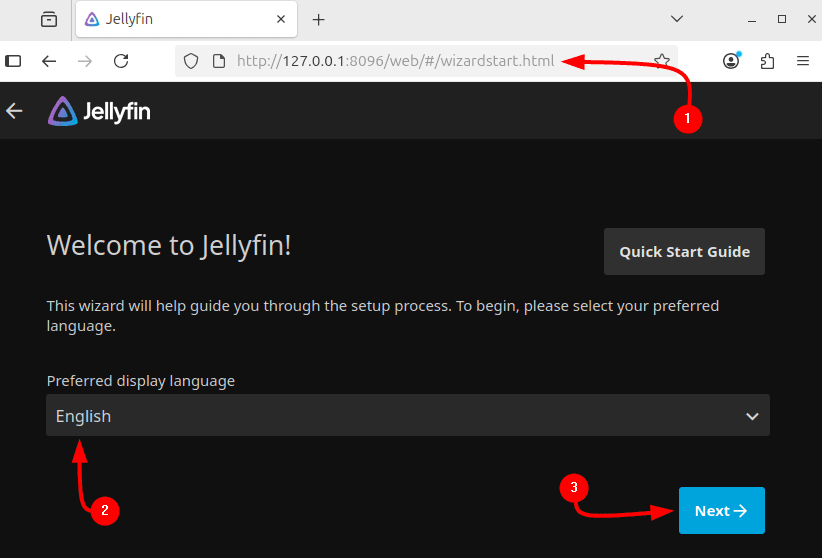Open the Firefox account menu

[731, 61]
